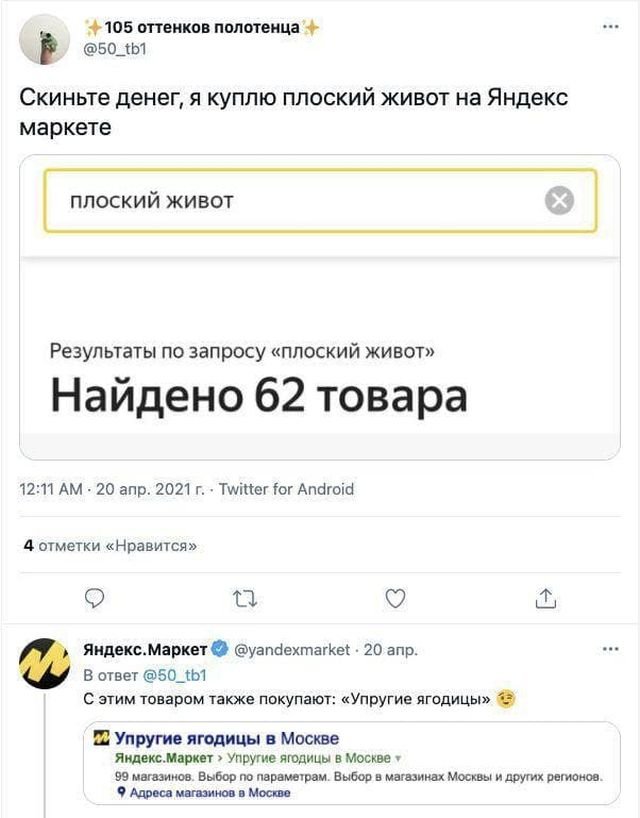Open the three-dot menu on the main tweet

[x=611, y=26]
